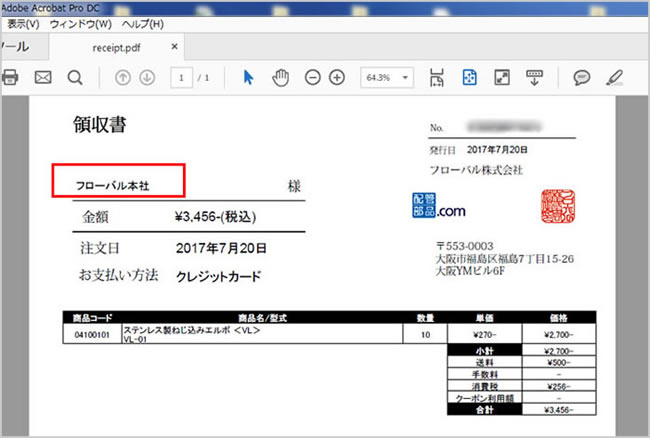The image size is (650, 438).
Task: Open the 64.3% zoom level dropdown
Action: (x=387, y=77)
